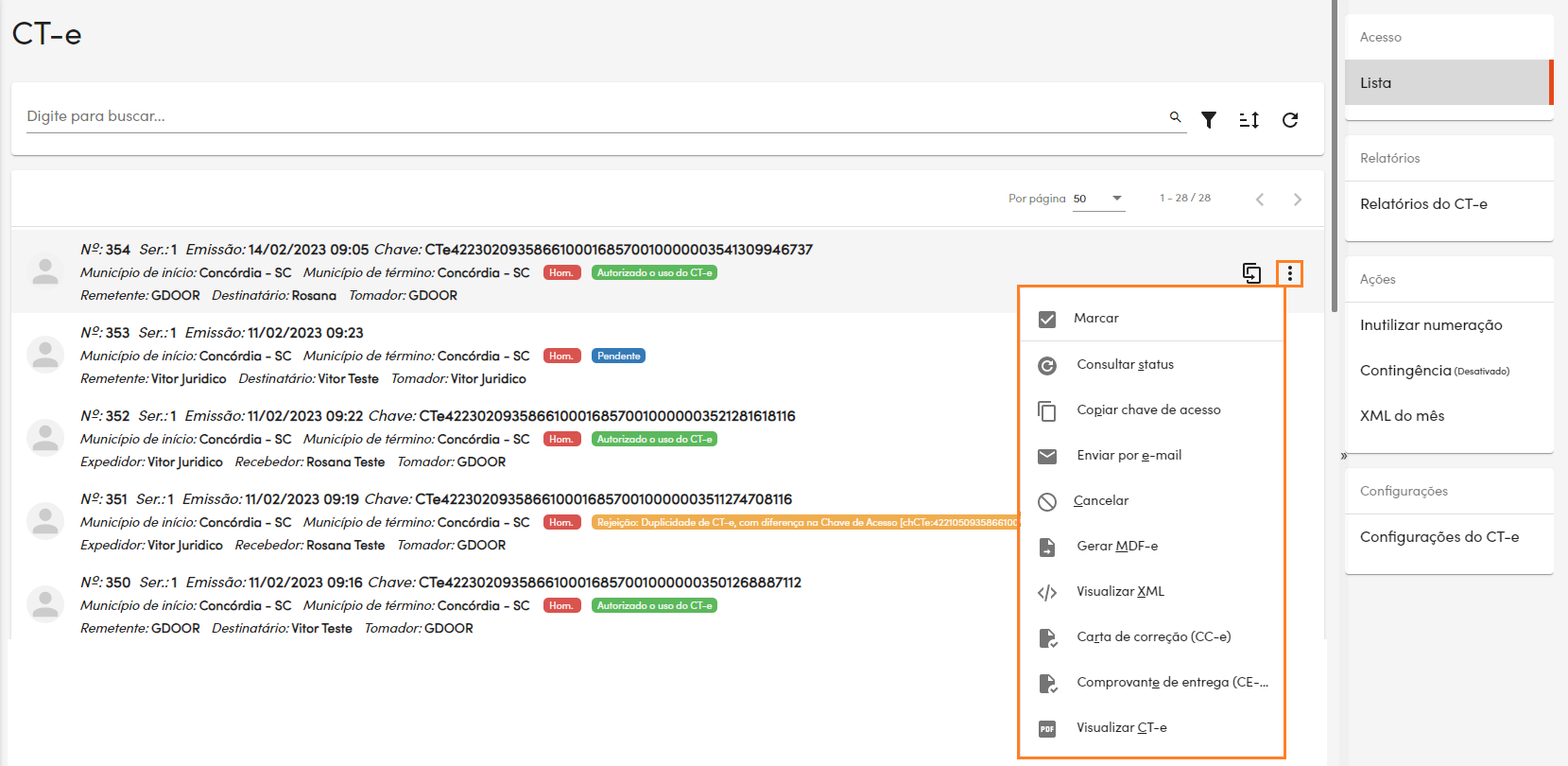Choose Copiar chave de acesso
This screenshot has width=1568, height=766.
1151,409
